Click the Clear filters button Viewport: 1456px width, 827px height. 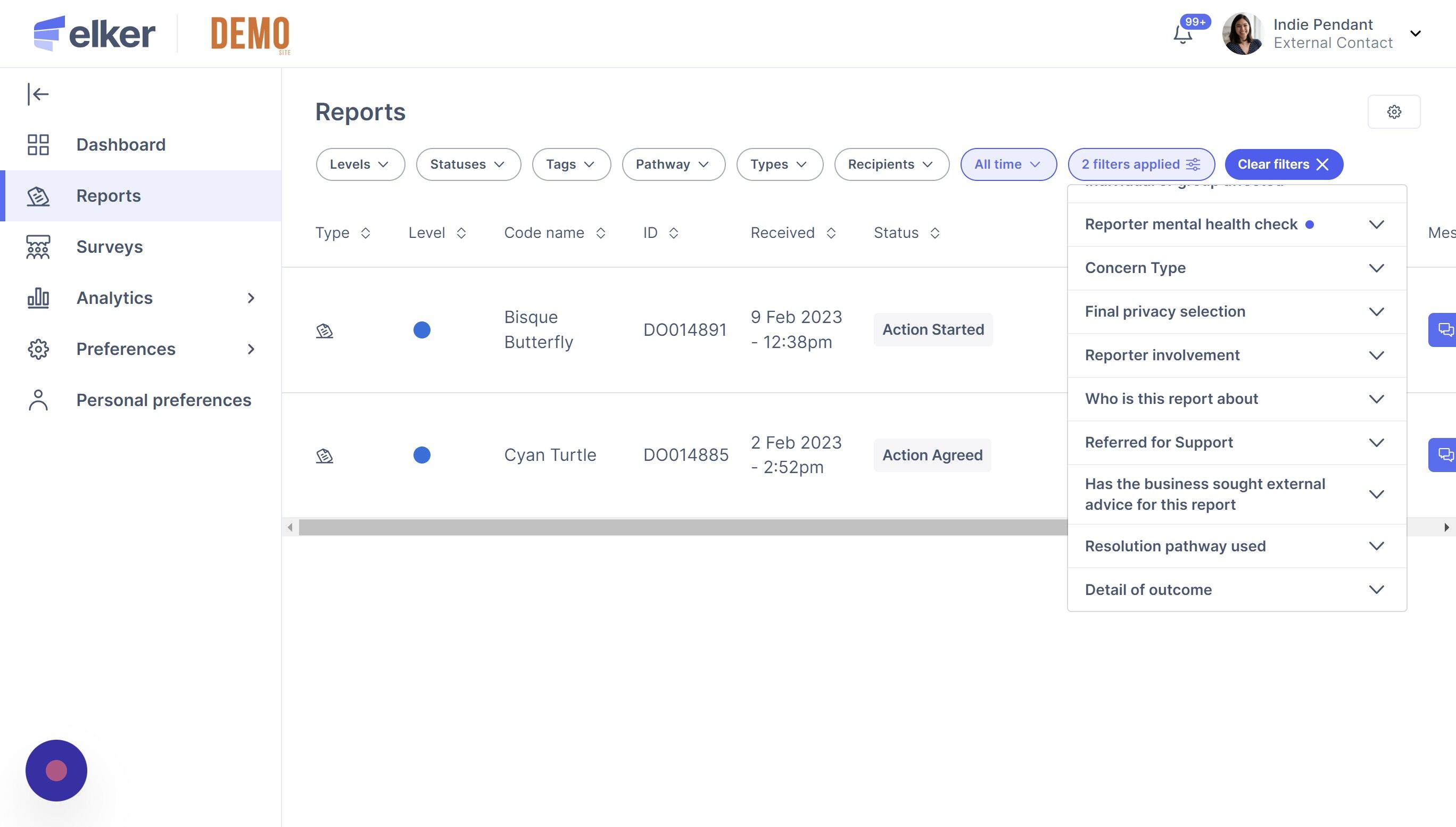click(1284, 165)
